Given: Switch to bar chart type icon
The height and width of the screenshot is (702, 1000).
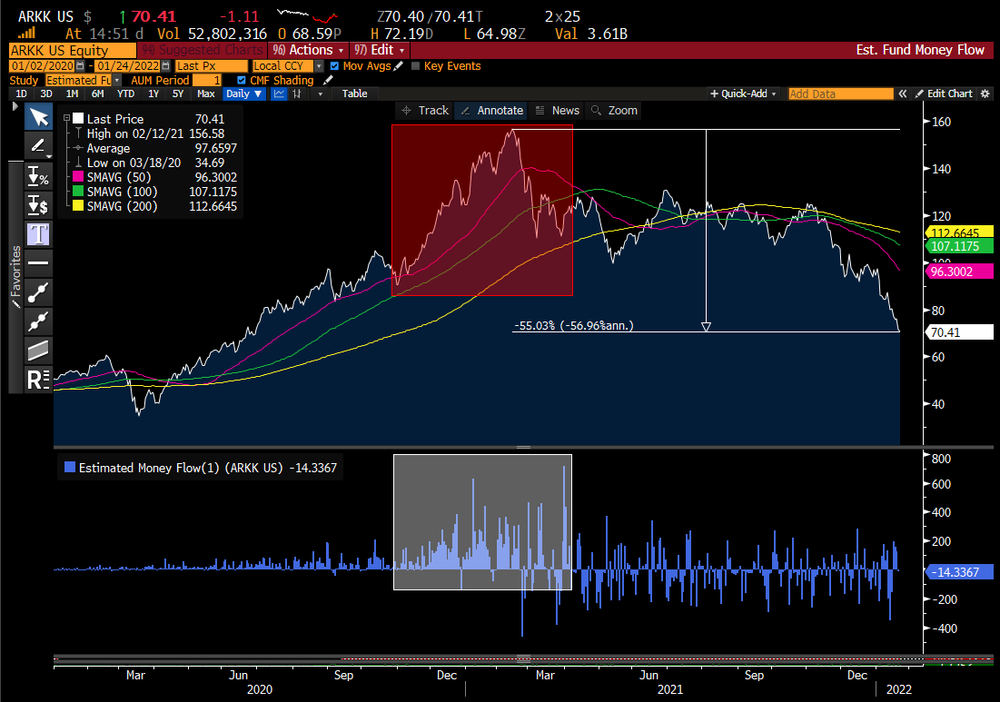Looking at the screenshot, I should [x=297, y=94].
